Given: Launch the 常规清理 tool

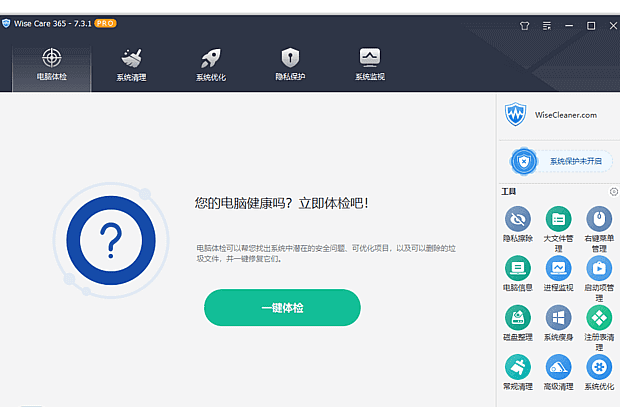Looking at the screenshot, I should click(518, 372).
